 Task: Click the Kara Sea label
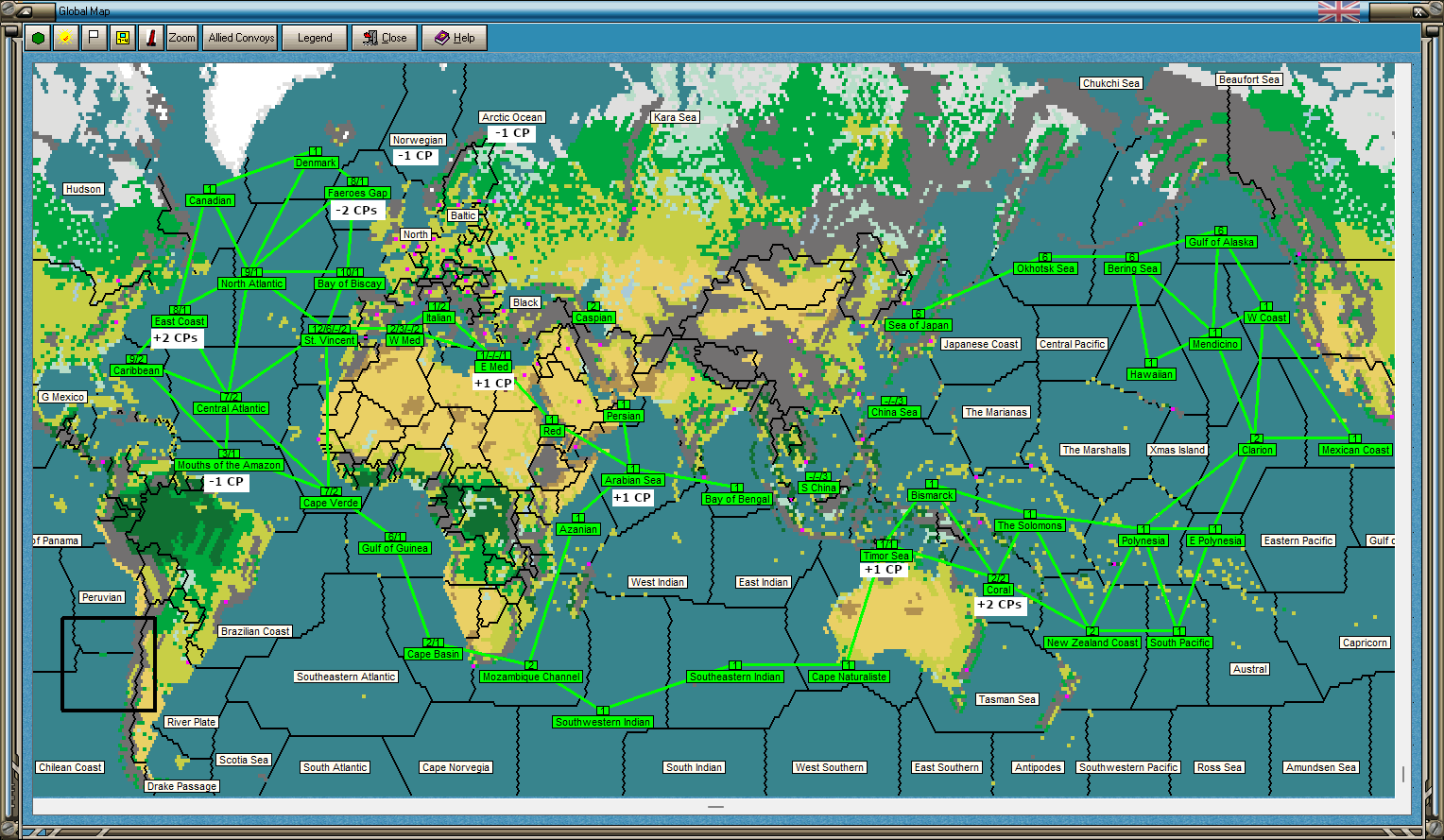676,117
